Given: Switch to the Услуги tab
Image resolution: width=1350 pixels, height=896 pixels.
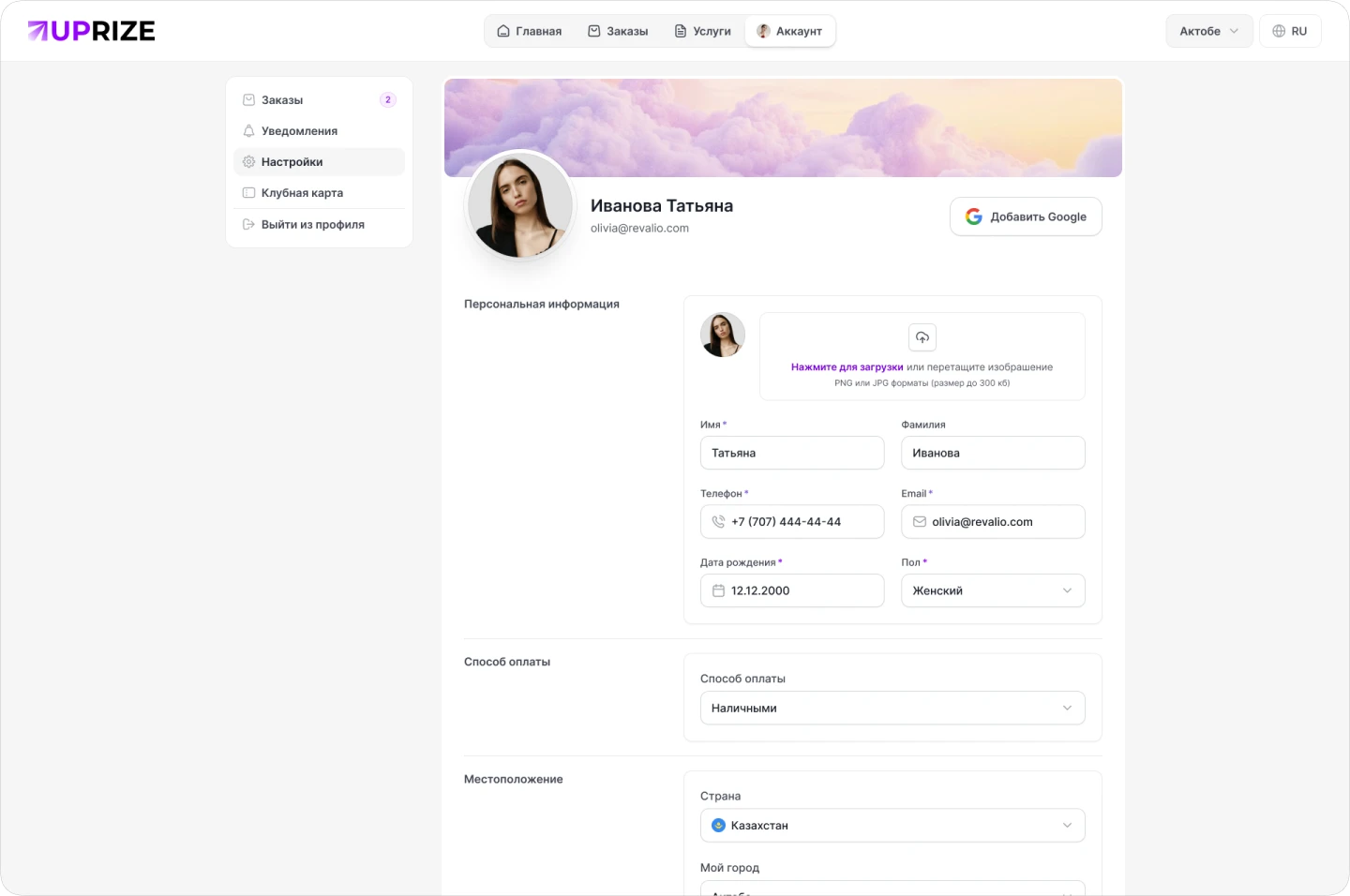Looking at the screenshot, I should pyautogui.click(x=703, y=31).
